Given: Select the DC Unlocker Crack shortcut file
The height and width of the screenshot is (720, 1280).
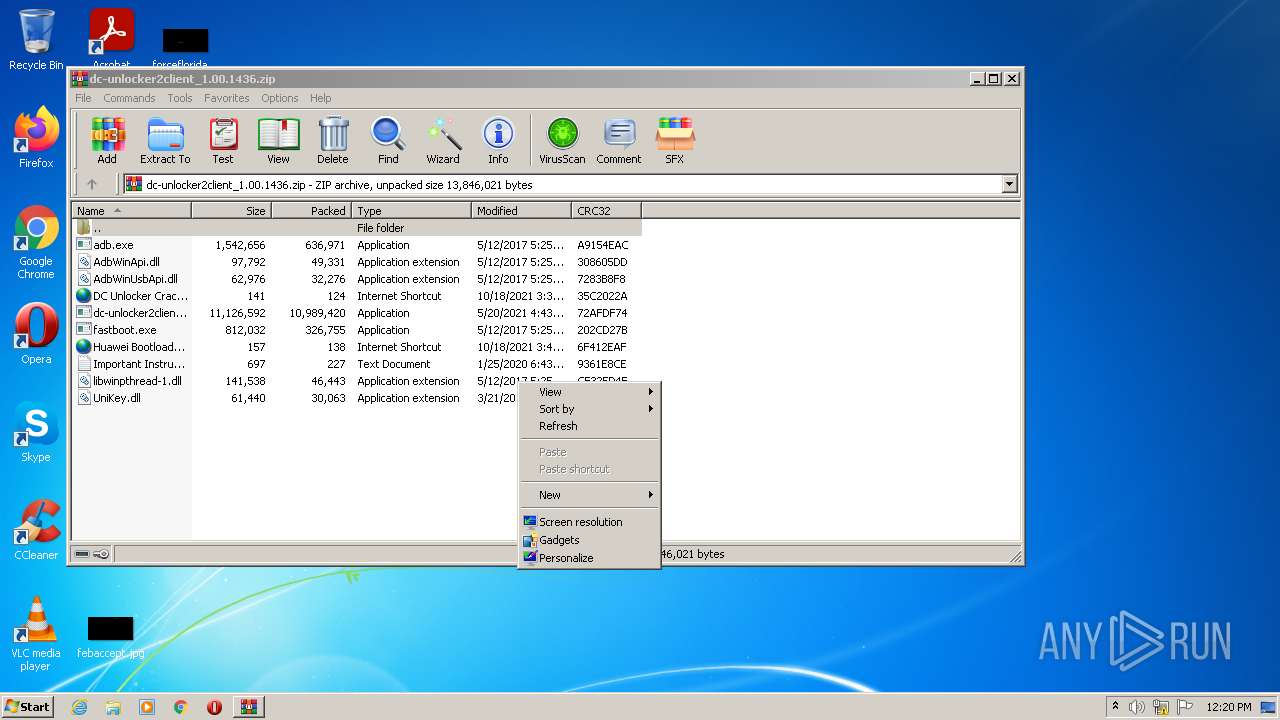Looking at the screenshot, I should coord(357,296).
